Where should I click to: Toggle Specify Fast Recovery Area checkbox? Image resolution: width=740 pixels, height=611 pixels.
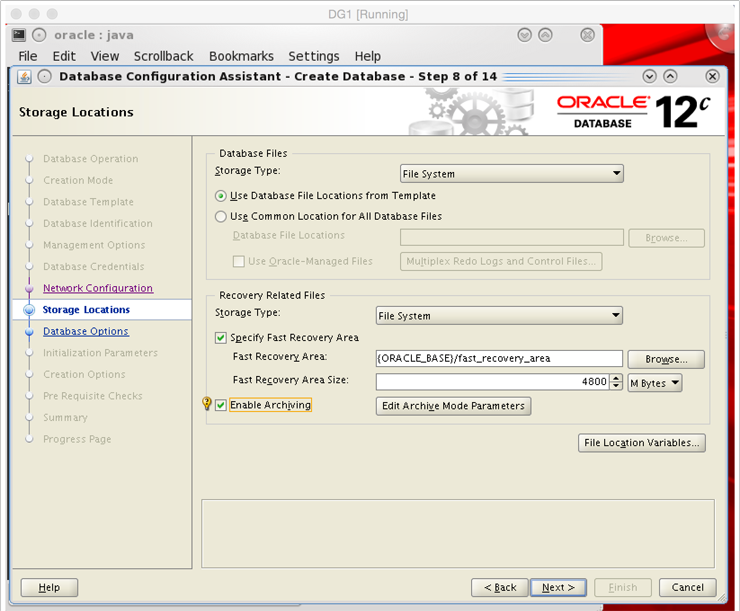[220, 337]
